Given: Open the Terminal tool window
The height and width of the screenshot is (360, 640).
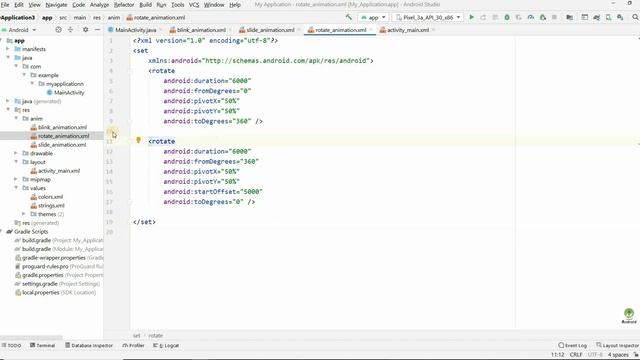Looking at the screenshot, I should 42,345.
